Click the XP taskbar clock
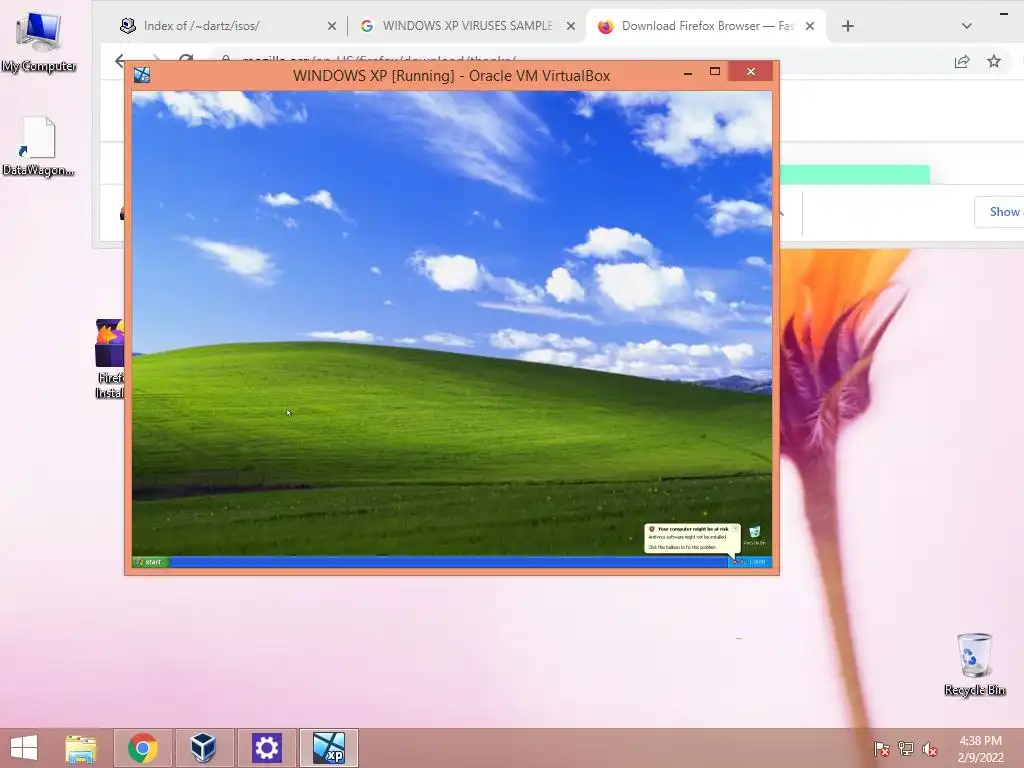This screenshot has width=1024, height=768. click(x=757, y=562)
